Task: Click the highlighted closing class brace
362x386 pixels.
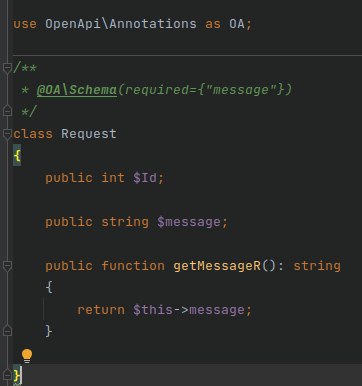Action: (x=17, y=375)
